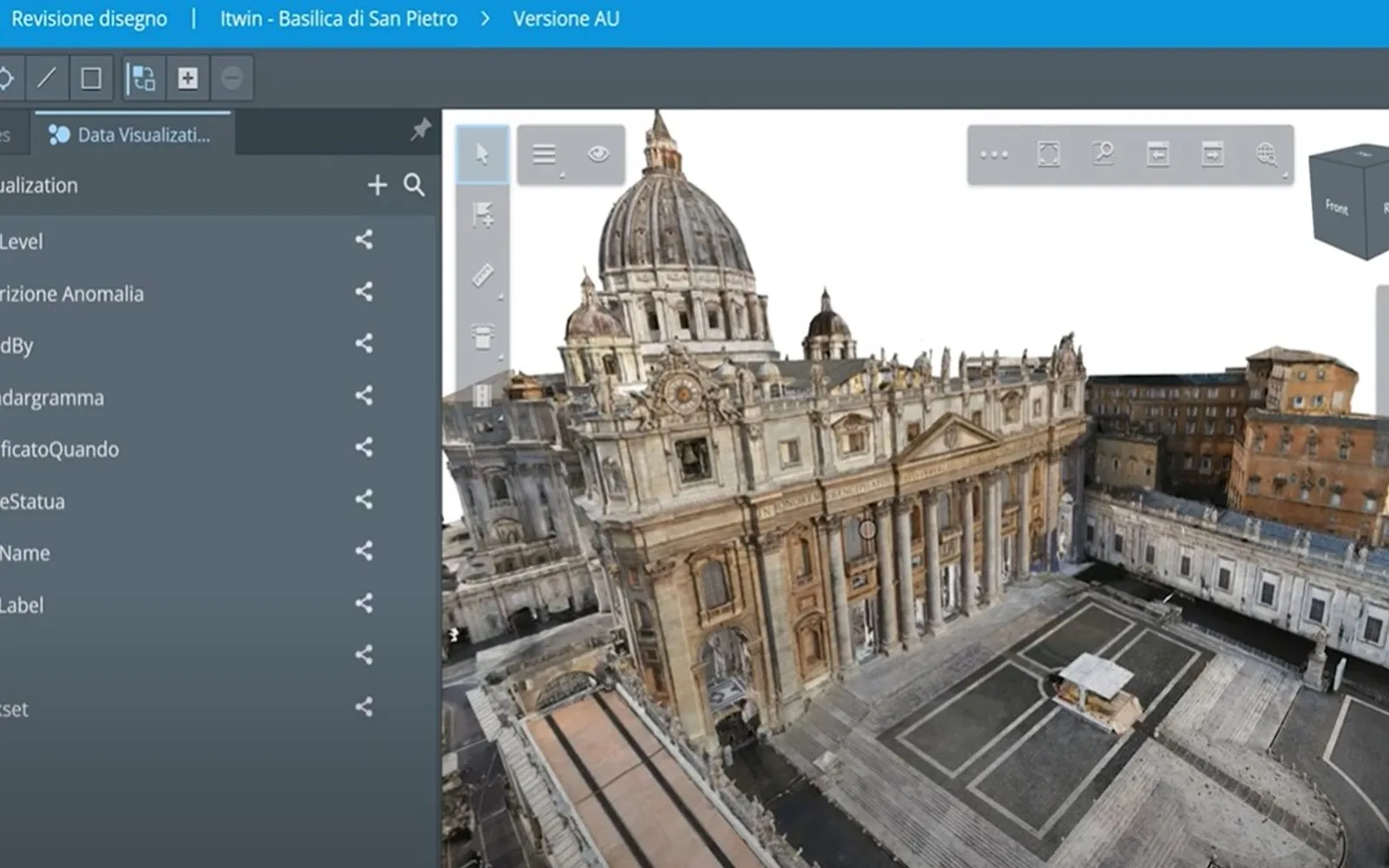Click the add to selection plus icon
This screenshot has height=868, width=1389.
tap(188, 78)
